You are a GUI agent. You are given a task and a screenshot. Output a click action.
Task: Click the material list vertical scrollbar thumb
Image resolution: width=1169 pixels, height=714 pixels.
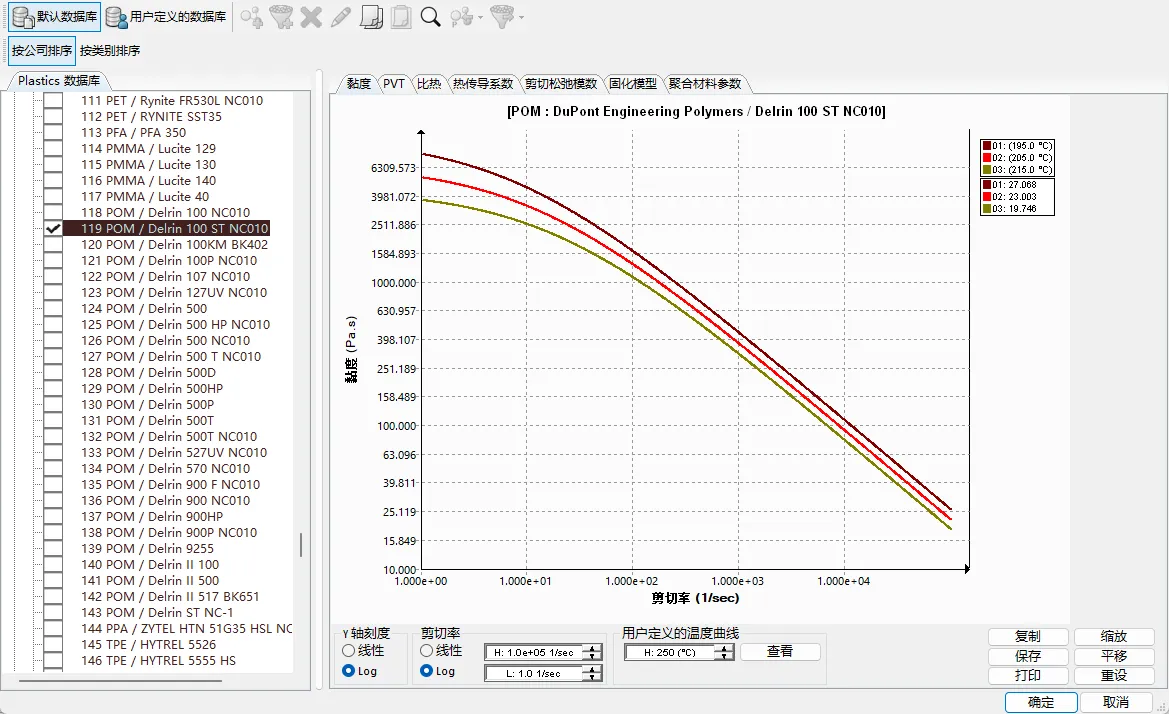301,545
